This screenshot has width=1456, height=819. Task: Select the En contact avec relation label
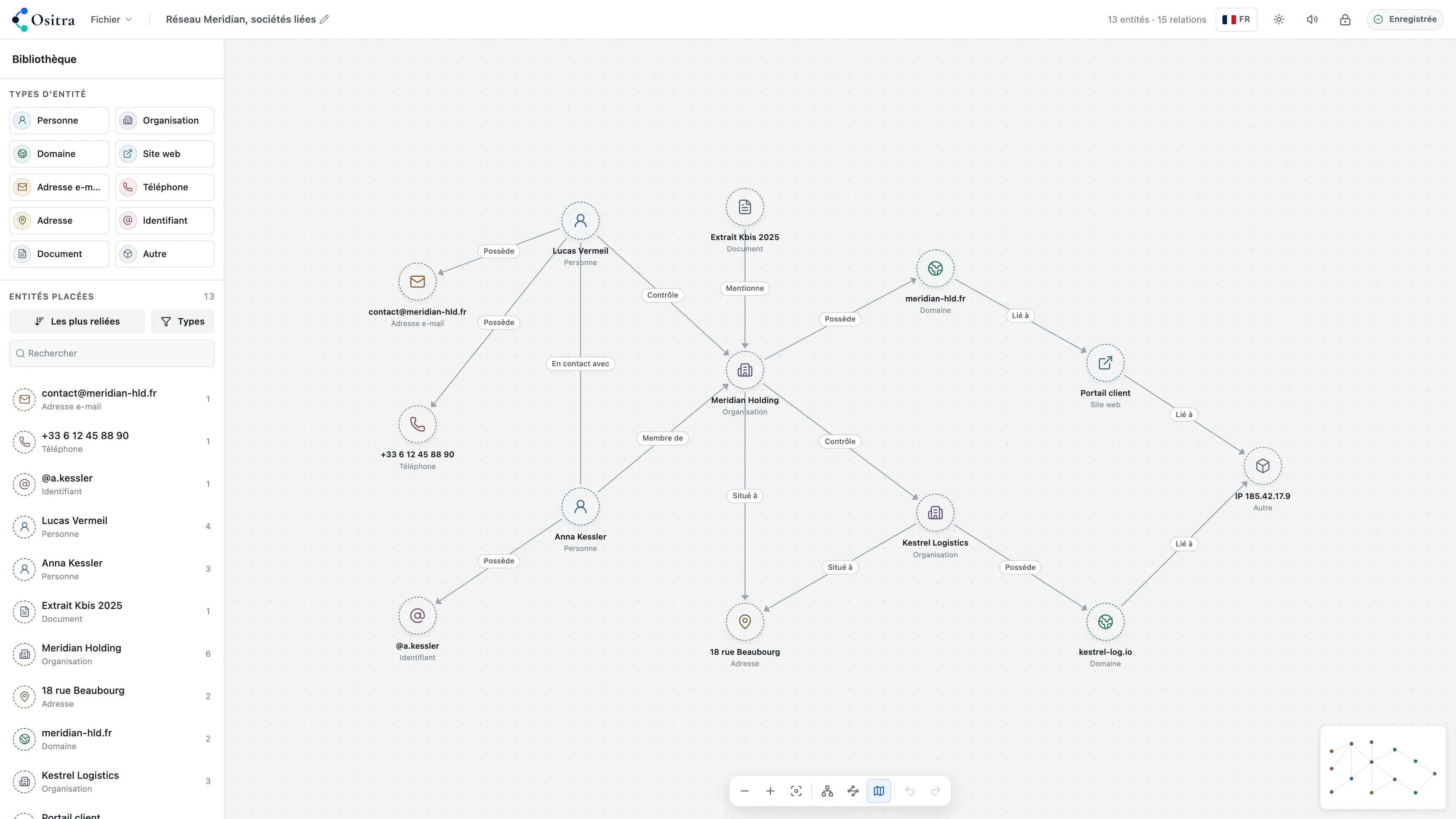[x=581, y=364]
